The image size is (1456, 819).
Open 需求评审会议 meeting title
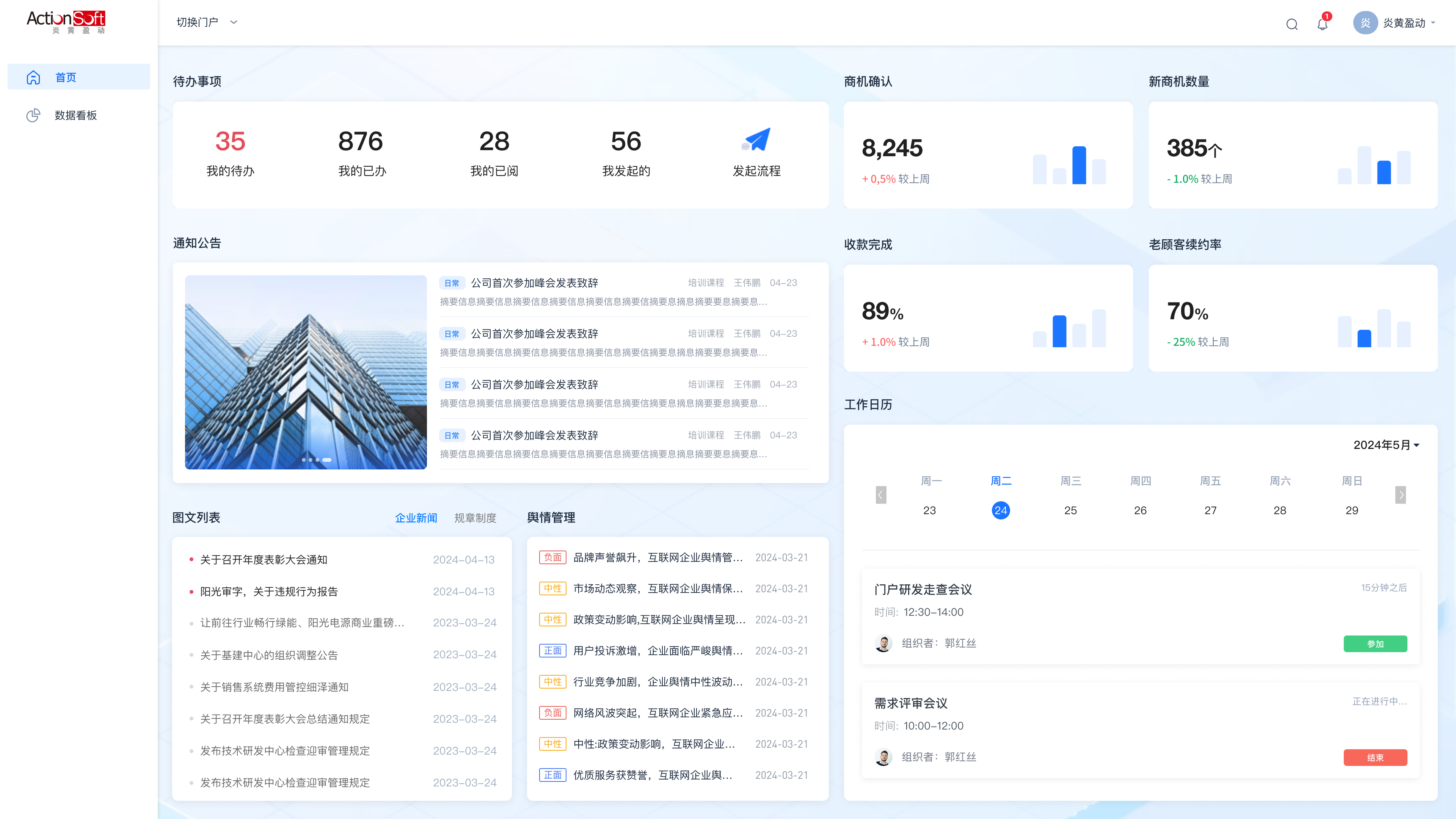click(910, 703)
